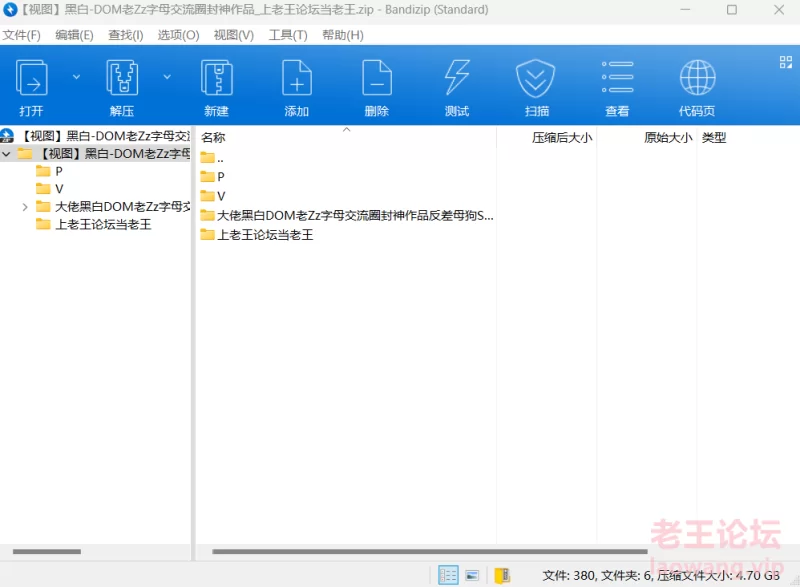Open the 查找(I) menu
This screenshot has width=800, height=587.
click(126, 35)
